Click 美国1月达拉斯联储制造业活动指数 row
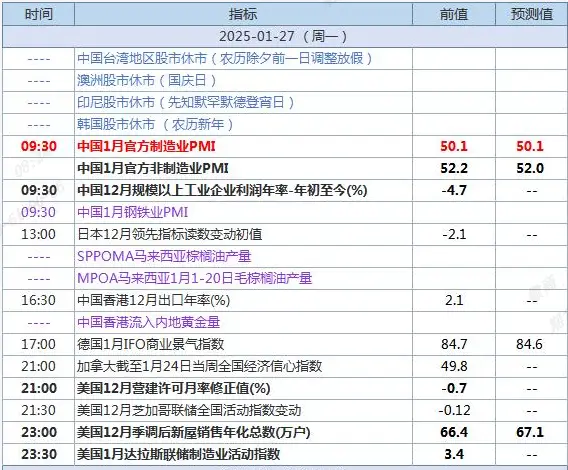Screen dimensions: 568x470 (284, 454)
